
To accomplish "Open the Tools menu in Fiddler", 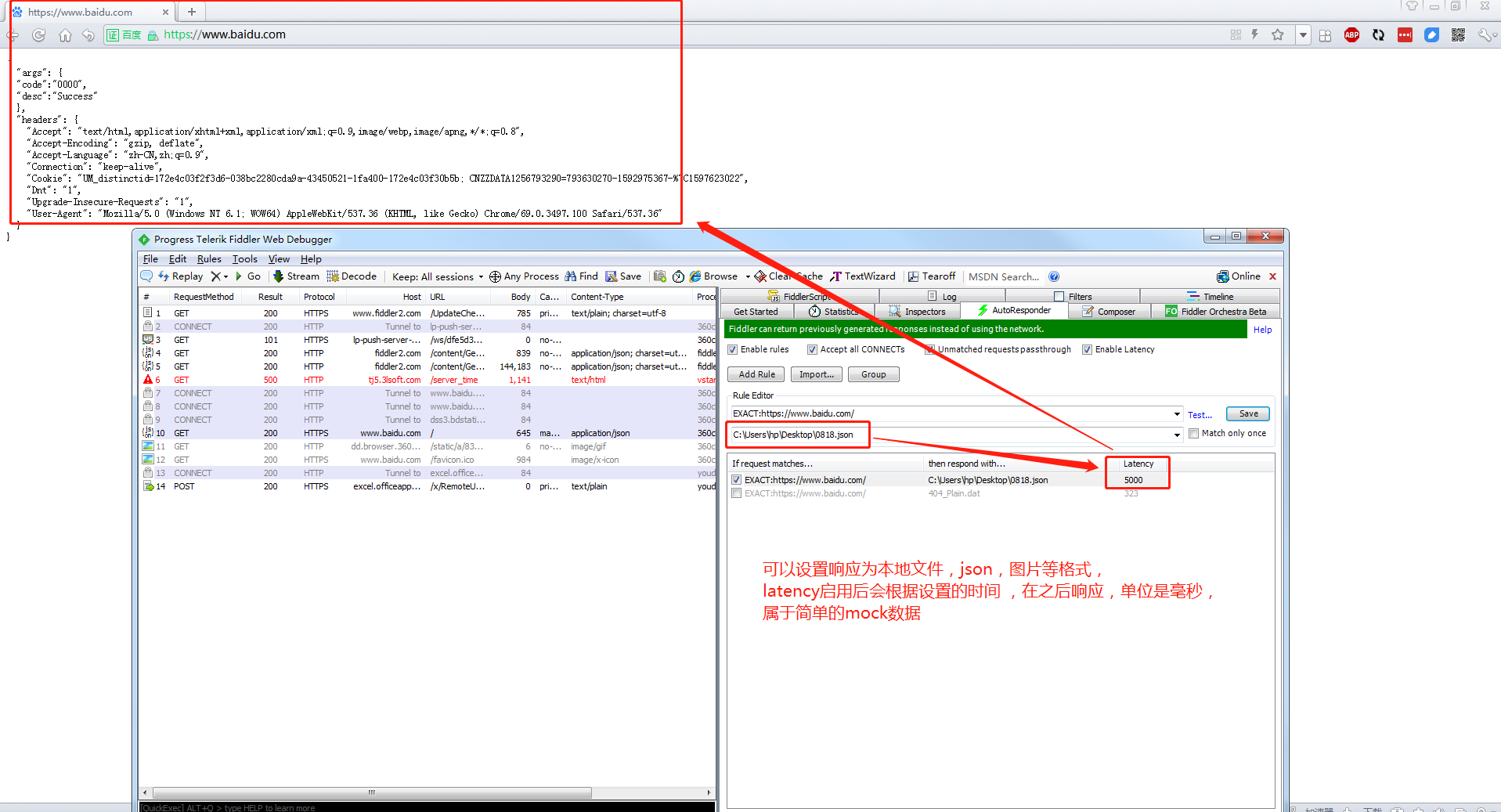I will [245, 259].
